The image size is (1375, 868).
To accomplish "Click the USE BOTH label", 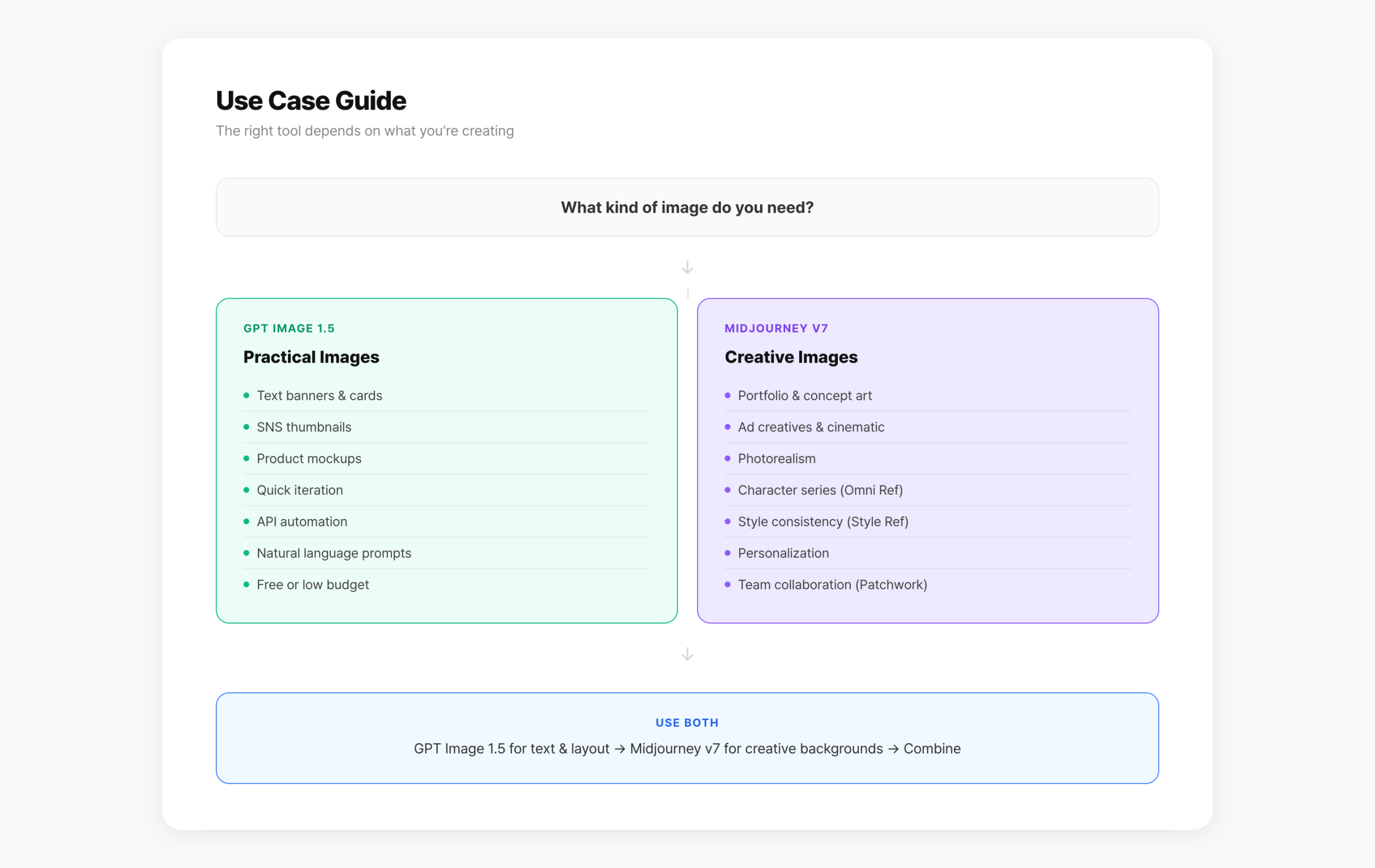I will (x=687, y=722).
